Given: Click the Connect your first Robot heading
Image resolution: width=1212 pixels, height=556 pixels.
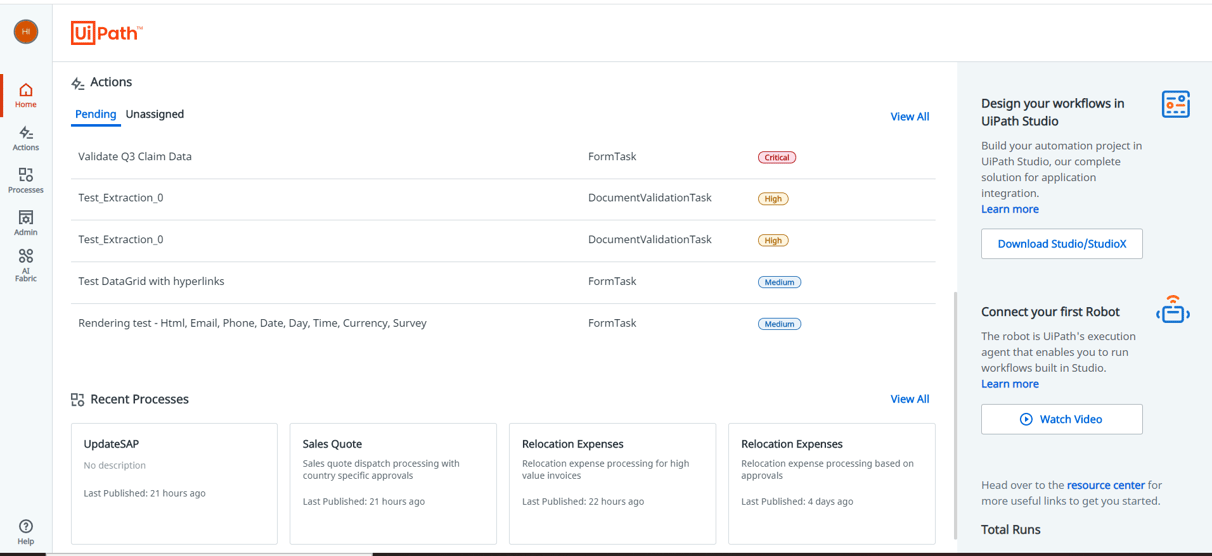Looking at the screenshot, I should tap(1050, 312).
